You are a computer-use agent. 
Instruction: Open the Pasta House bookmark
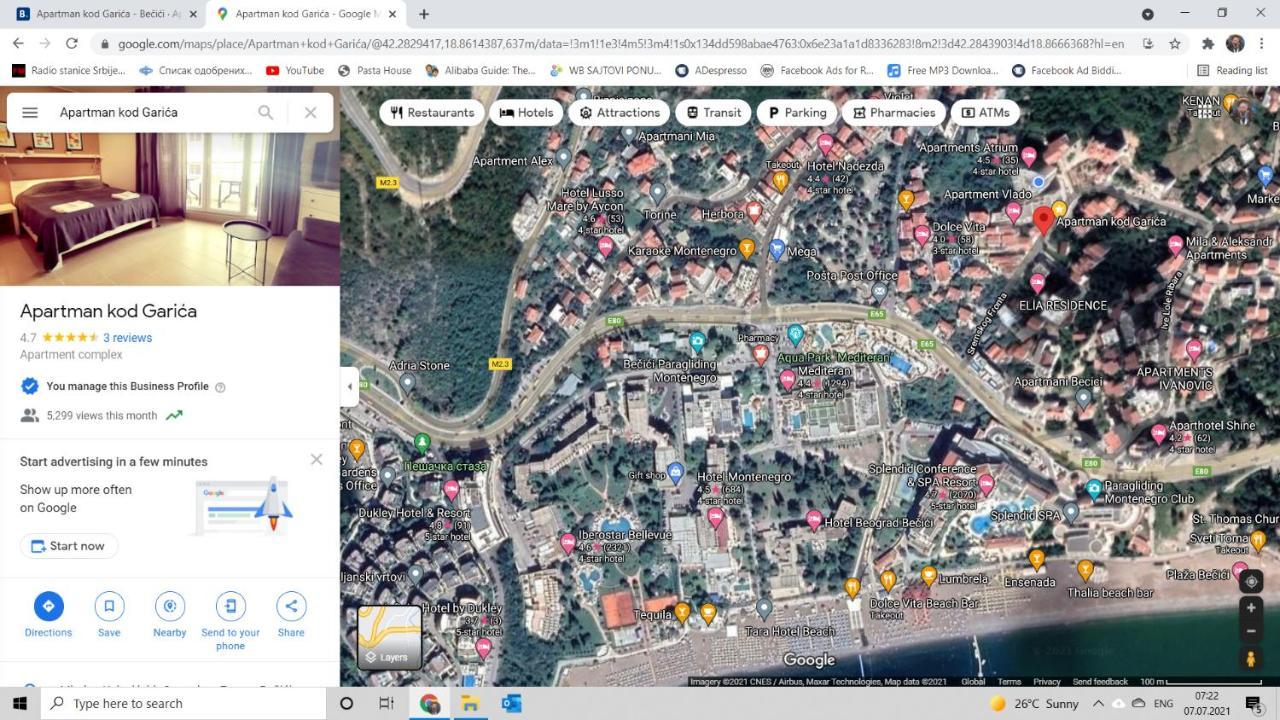click(x=375, y=71)
